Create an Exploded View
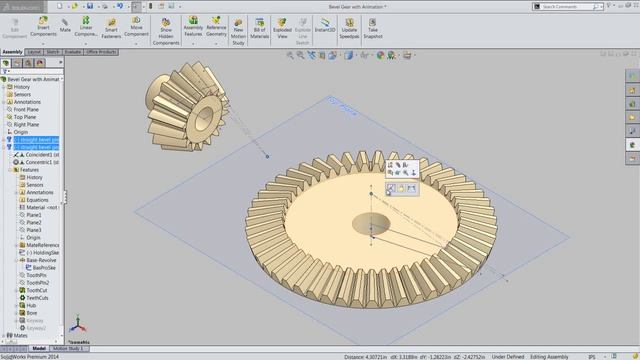640x360 pixels. (x=282, y=28)
